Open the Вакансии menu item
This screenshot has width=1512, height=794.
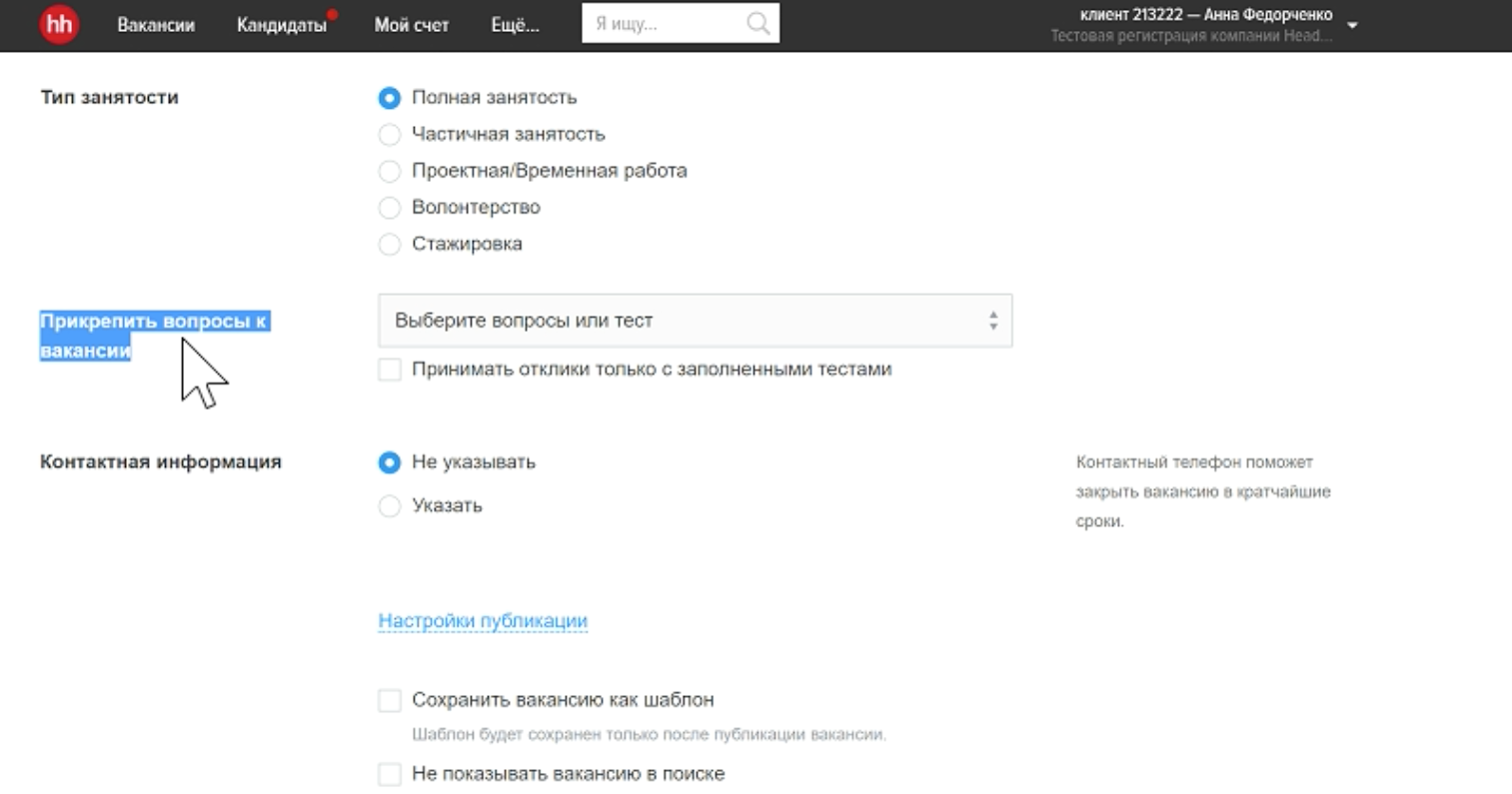pos(156,25)
